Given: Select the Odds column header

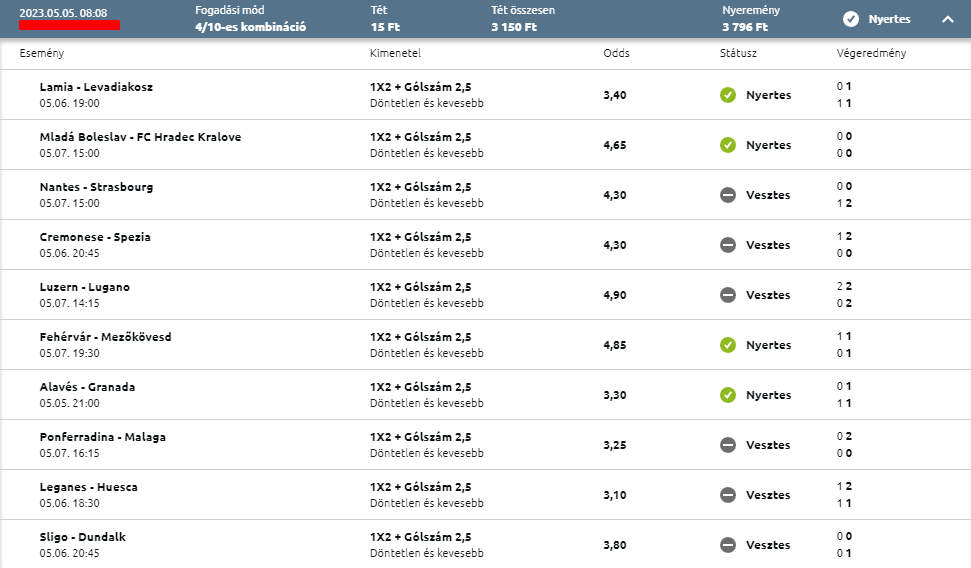Looking at the screenshot, I should tap(616, 53).
